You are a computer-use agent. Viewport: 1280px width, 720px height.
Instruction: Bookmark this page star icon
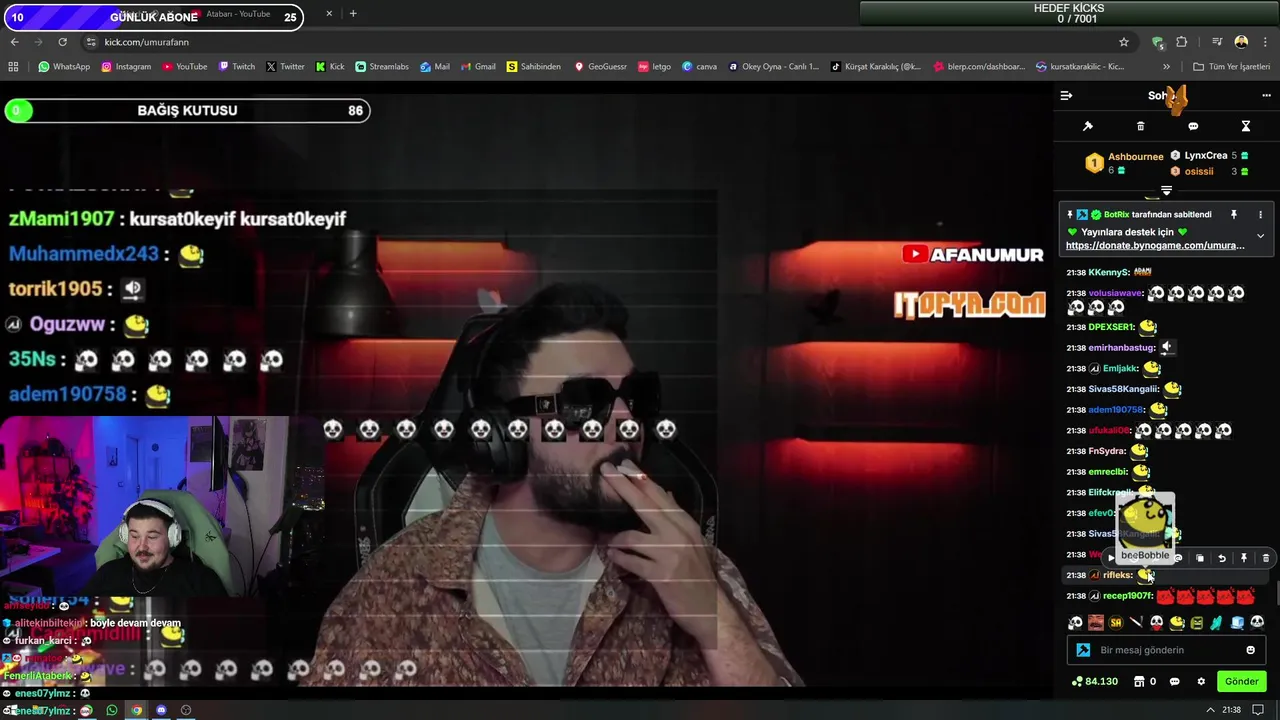pos(1124,42)
